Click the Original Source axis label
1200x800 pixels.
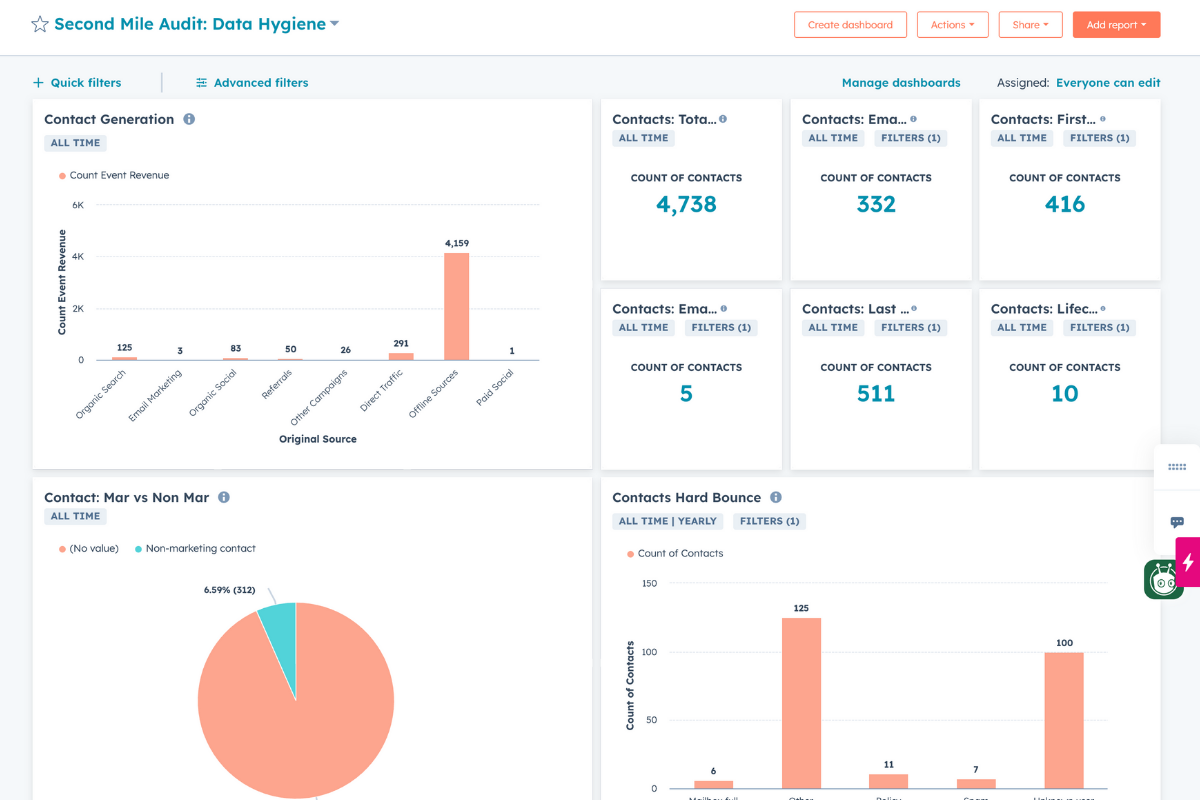(318, 439)
